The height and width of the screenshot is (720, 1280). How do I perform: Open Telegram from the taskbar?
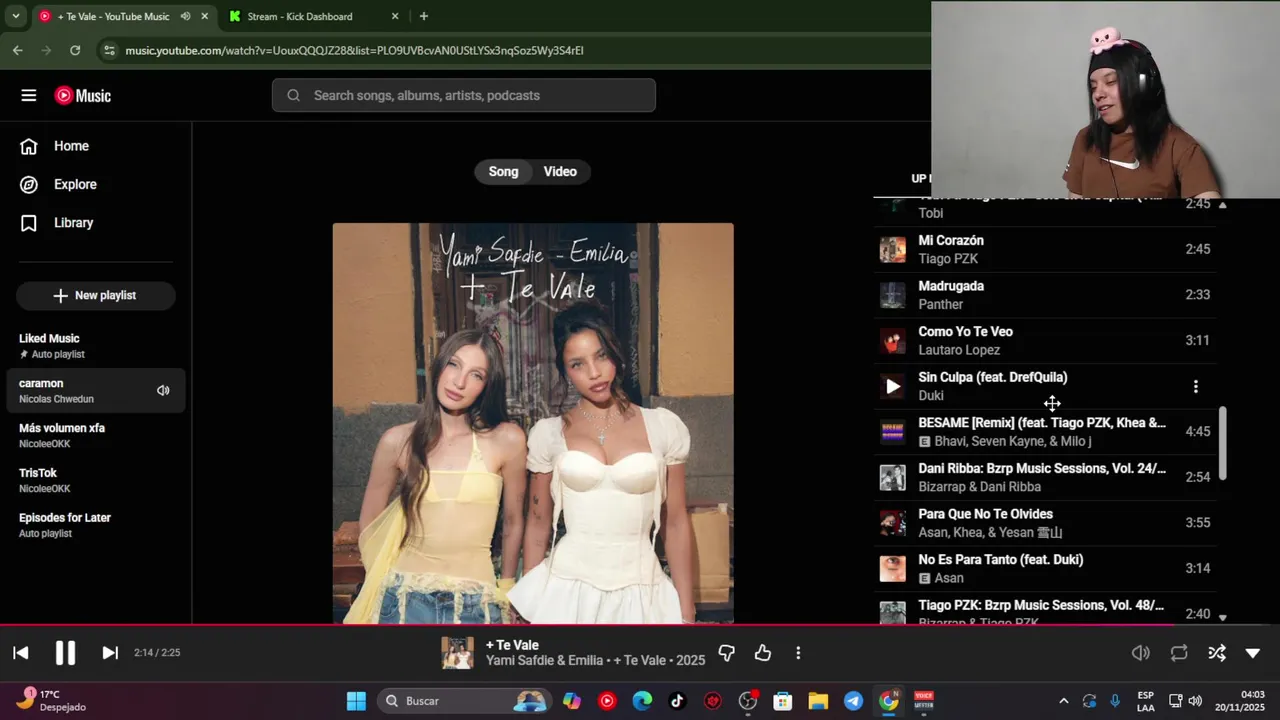853,701
